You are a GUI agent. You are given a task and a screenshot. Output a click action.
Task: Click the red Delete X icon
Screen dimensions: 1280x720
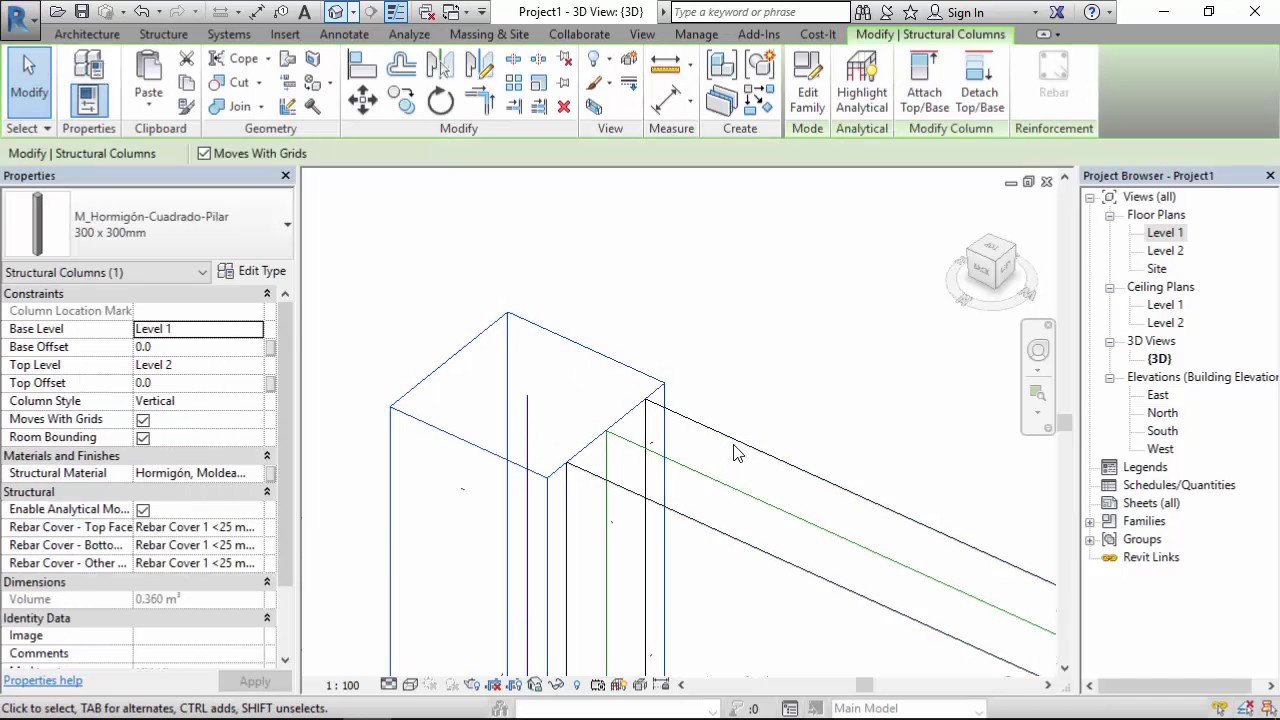coord(564,106)
